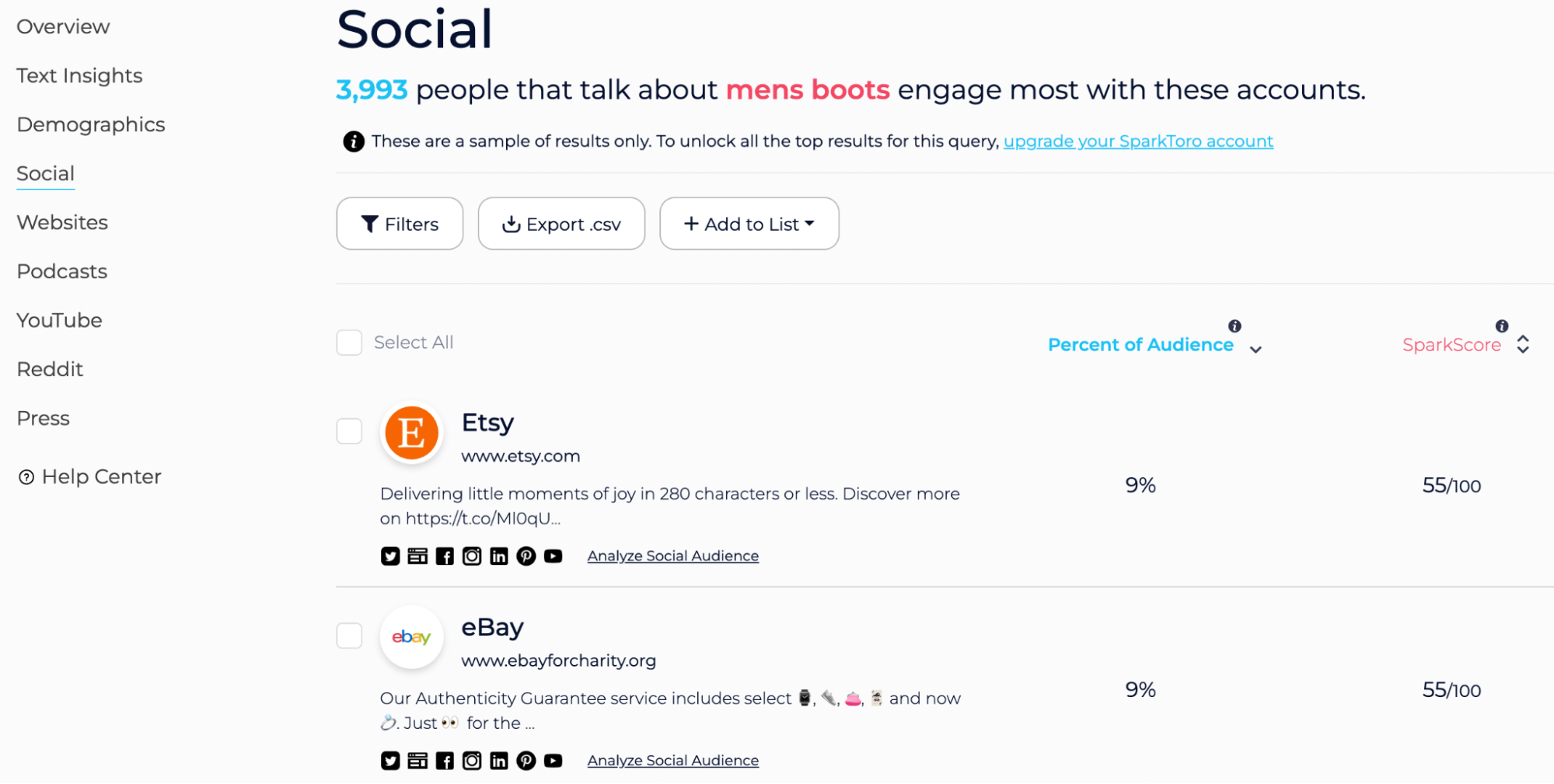Select Etsy's Pinterest icon
The image size is (1554, 784).
pyautogui.click(x=526, y=556)
